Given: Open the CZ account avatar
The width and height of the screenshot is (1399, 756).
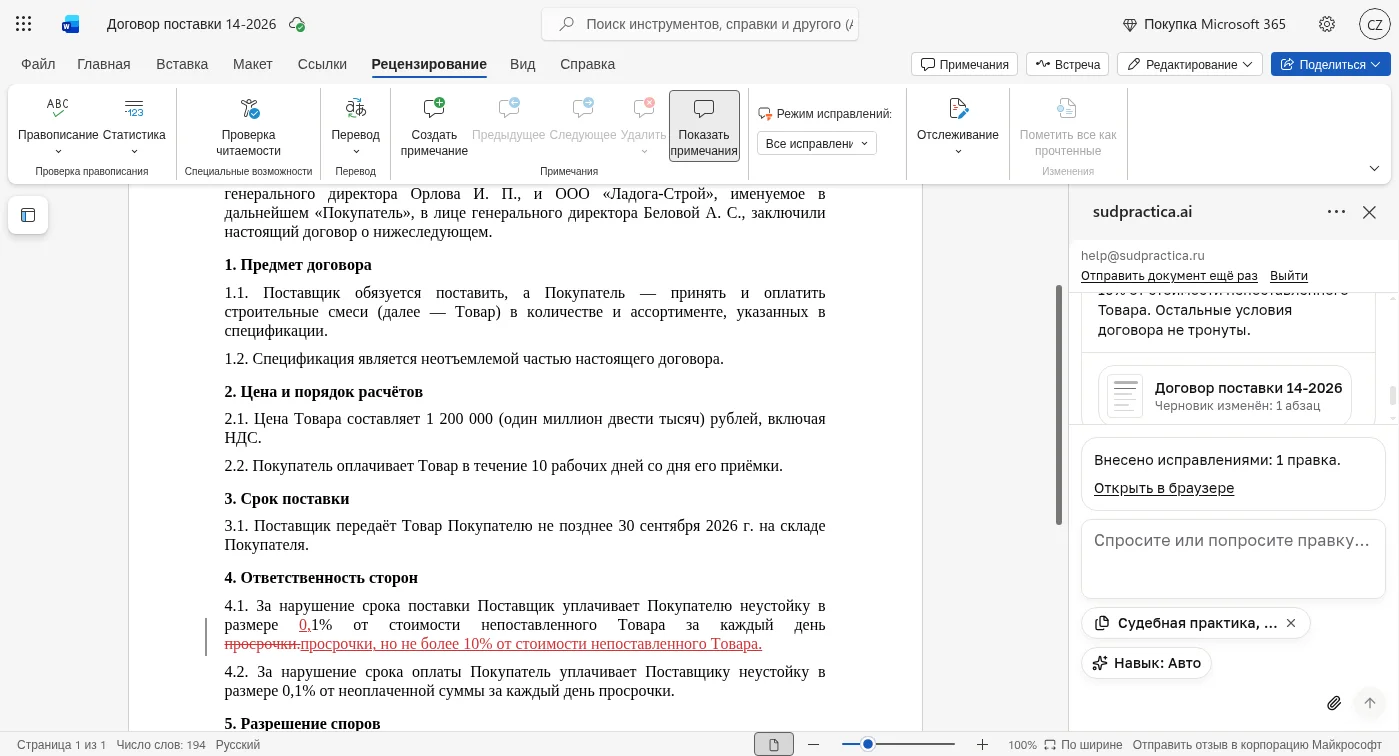Looking at the screenshot, I should tap(1374, 24).
